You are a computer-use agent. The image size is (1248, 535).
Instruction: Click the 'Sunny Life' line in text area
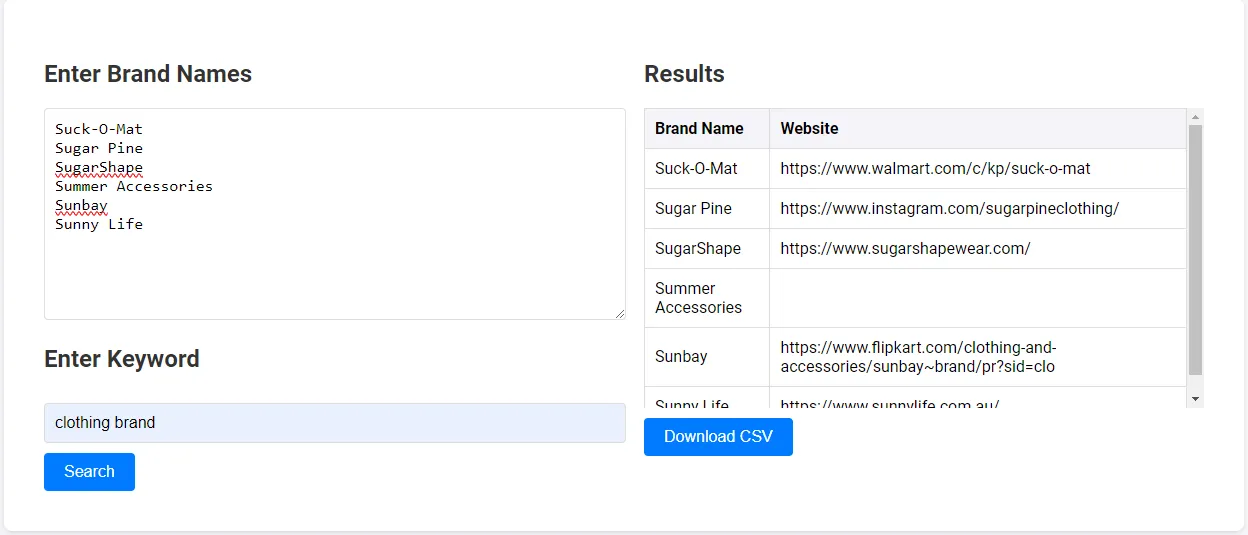(98, 224)
